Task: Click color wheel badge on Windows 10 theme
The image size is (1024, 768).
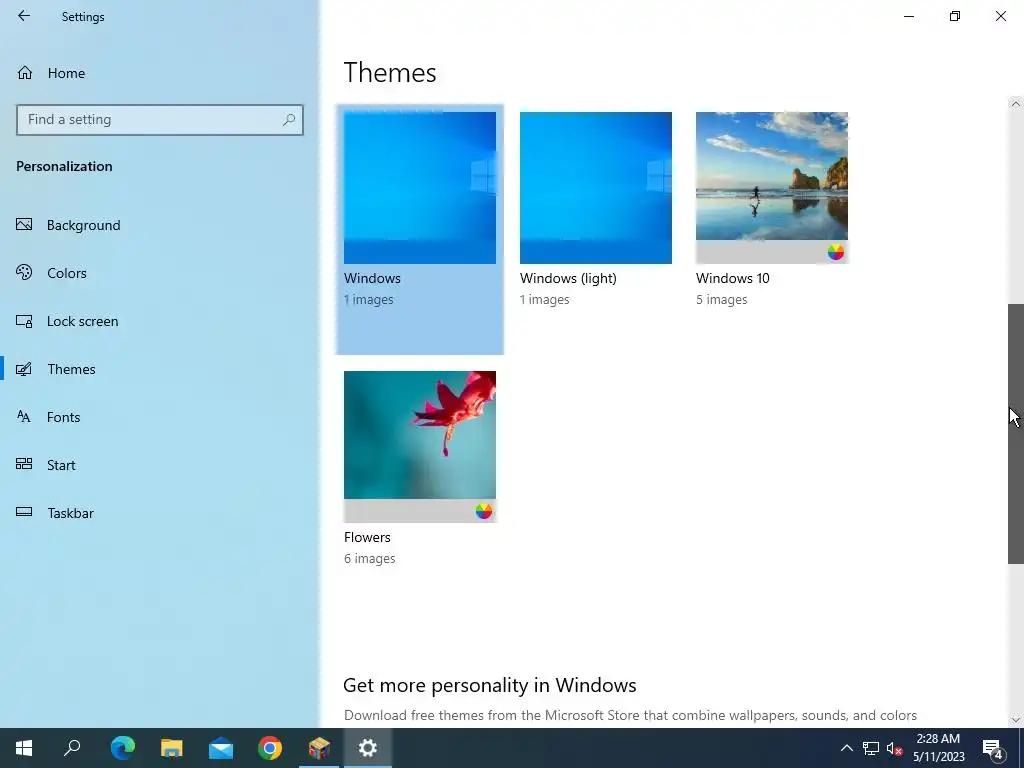Action: click(x=835, y=252)
